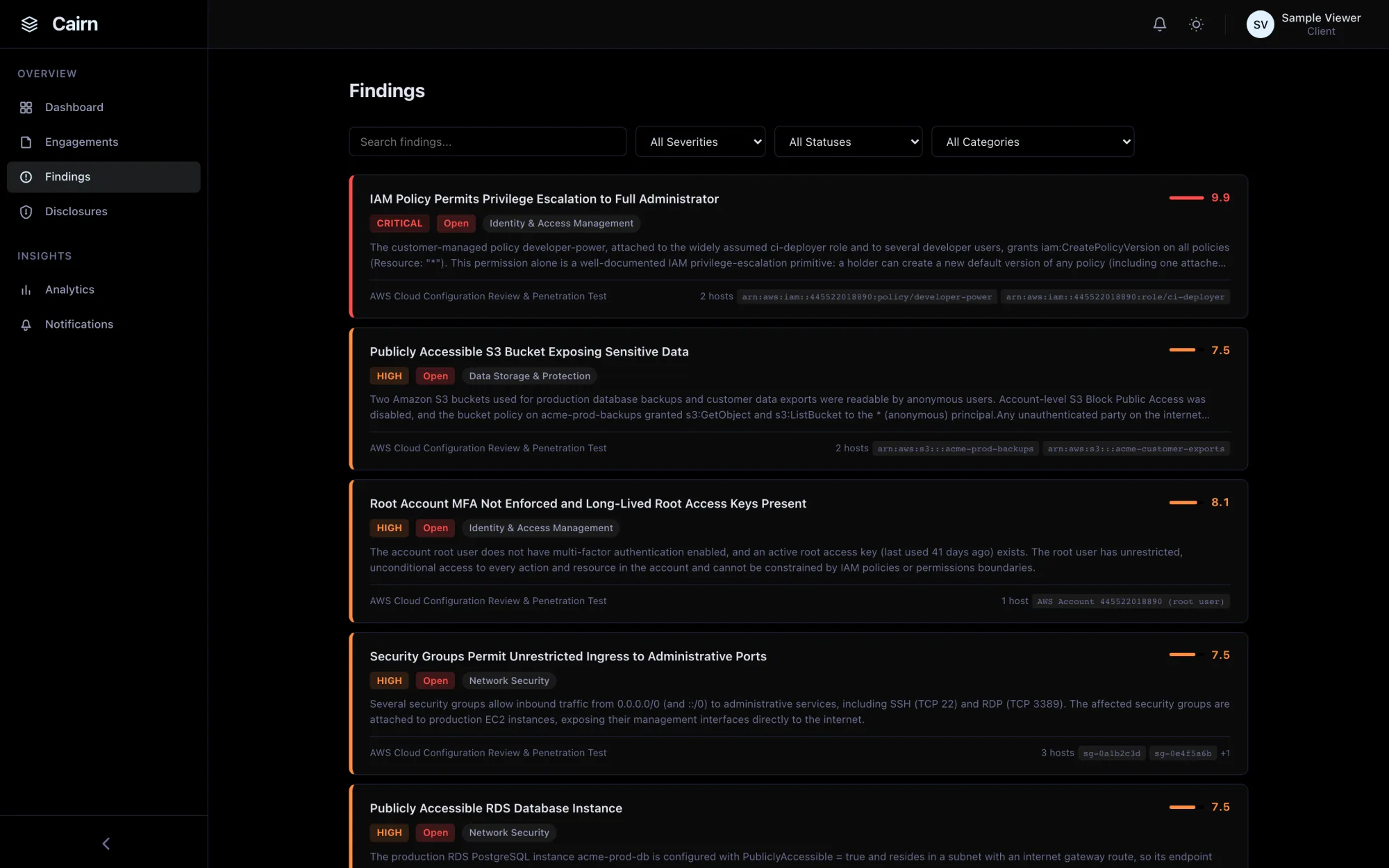Click the Engagements document icon
The width and height of the screenshot is (1389, 868).
(26, 142)
